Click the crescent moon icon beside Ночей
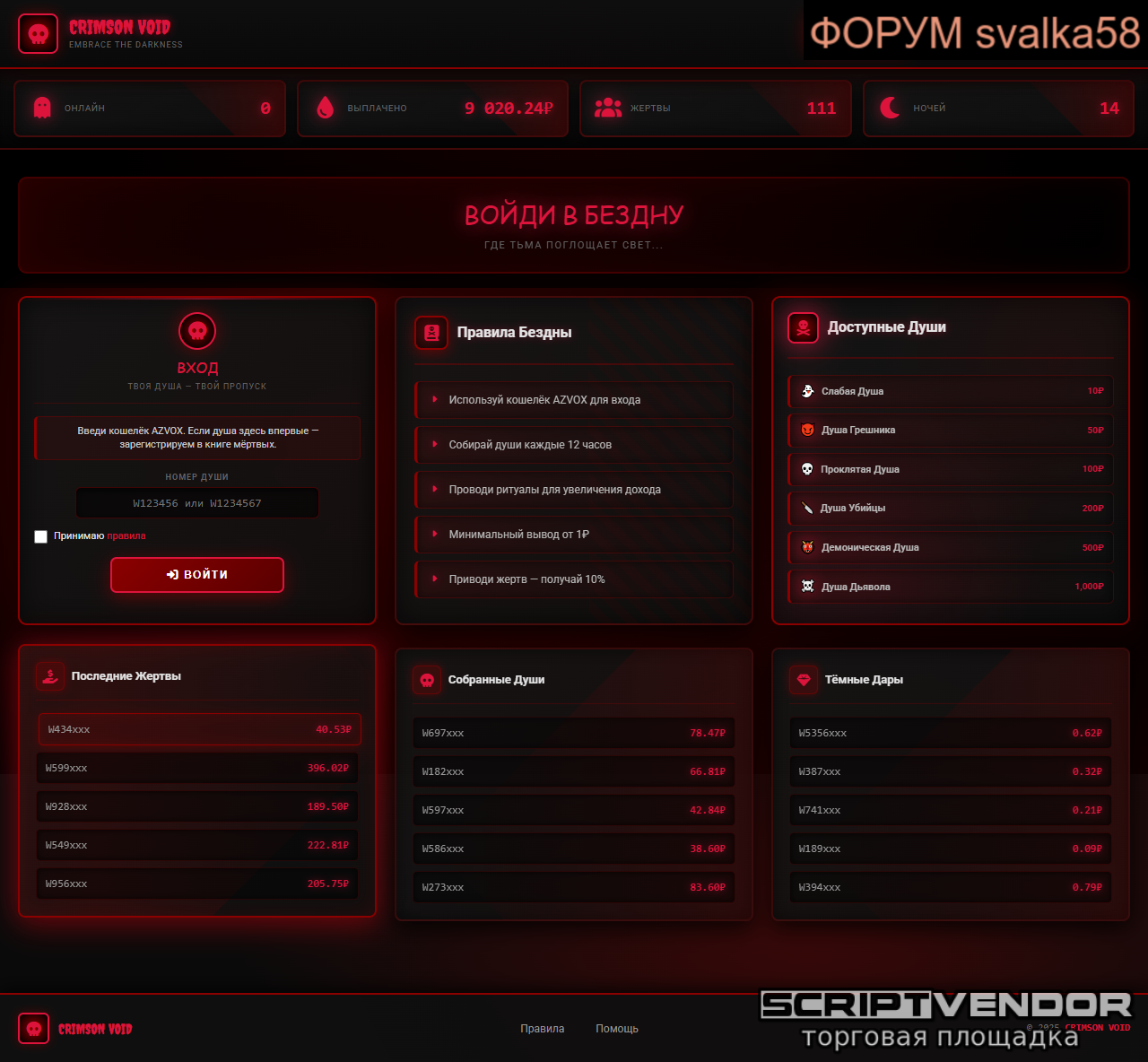 click(x=891, y=108)
